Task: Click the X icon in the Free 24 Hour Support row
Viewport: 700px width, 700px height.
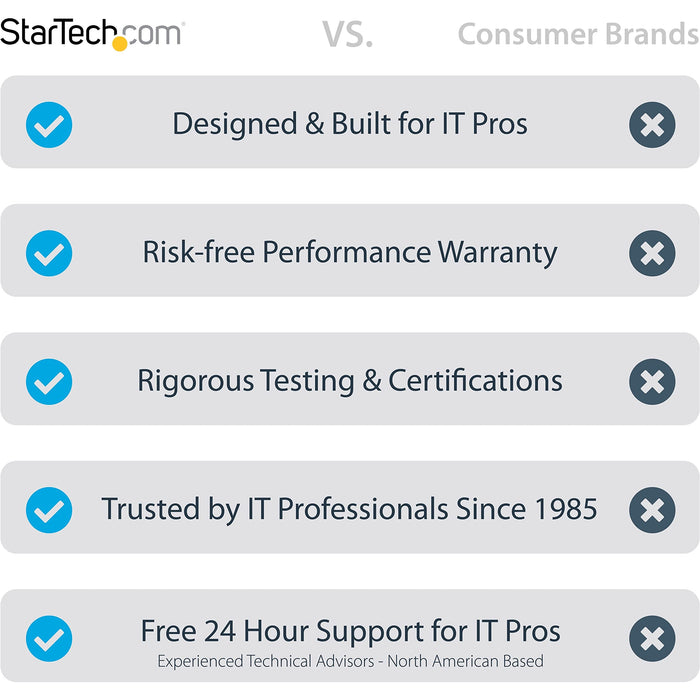Action: 651,638
